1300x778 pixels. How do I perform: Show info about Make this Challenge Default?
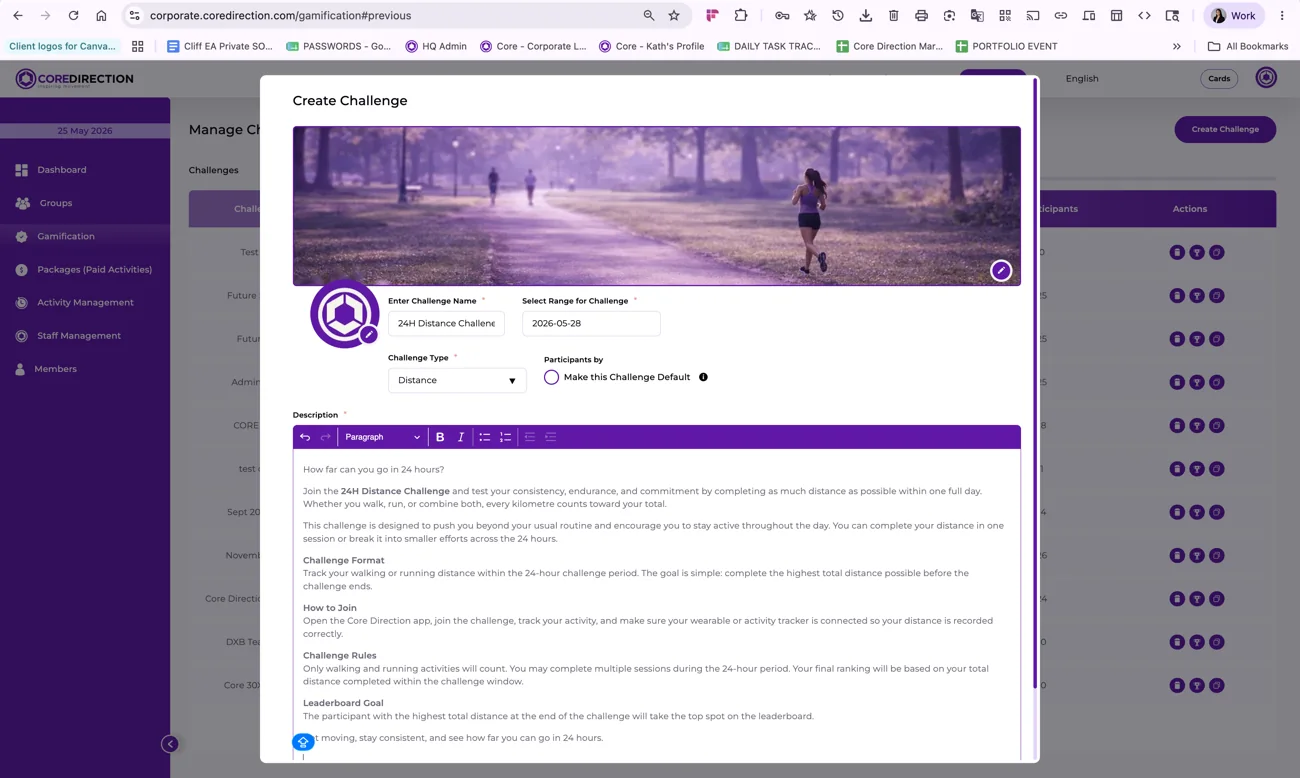click(703, 377)
